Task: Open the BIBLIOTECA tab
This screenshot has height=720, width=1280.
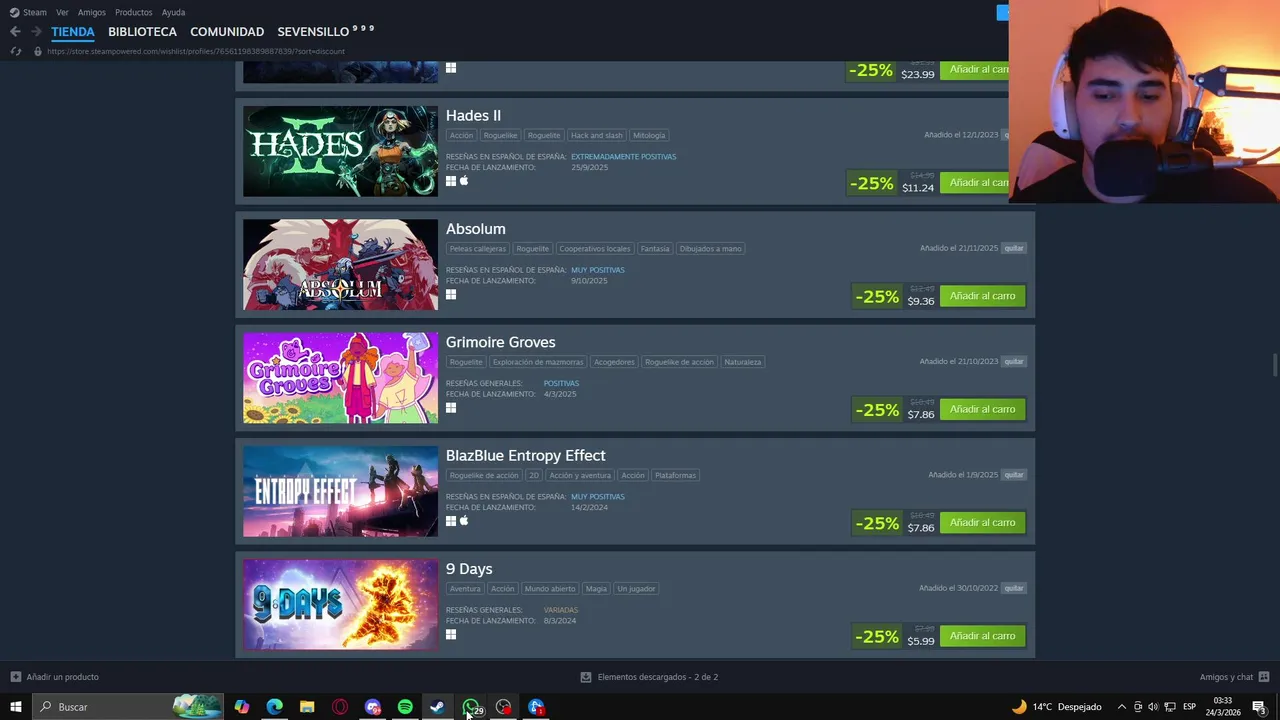Action: [x=142, y=32]
